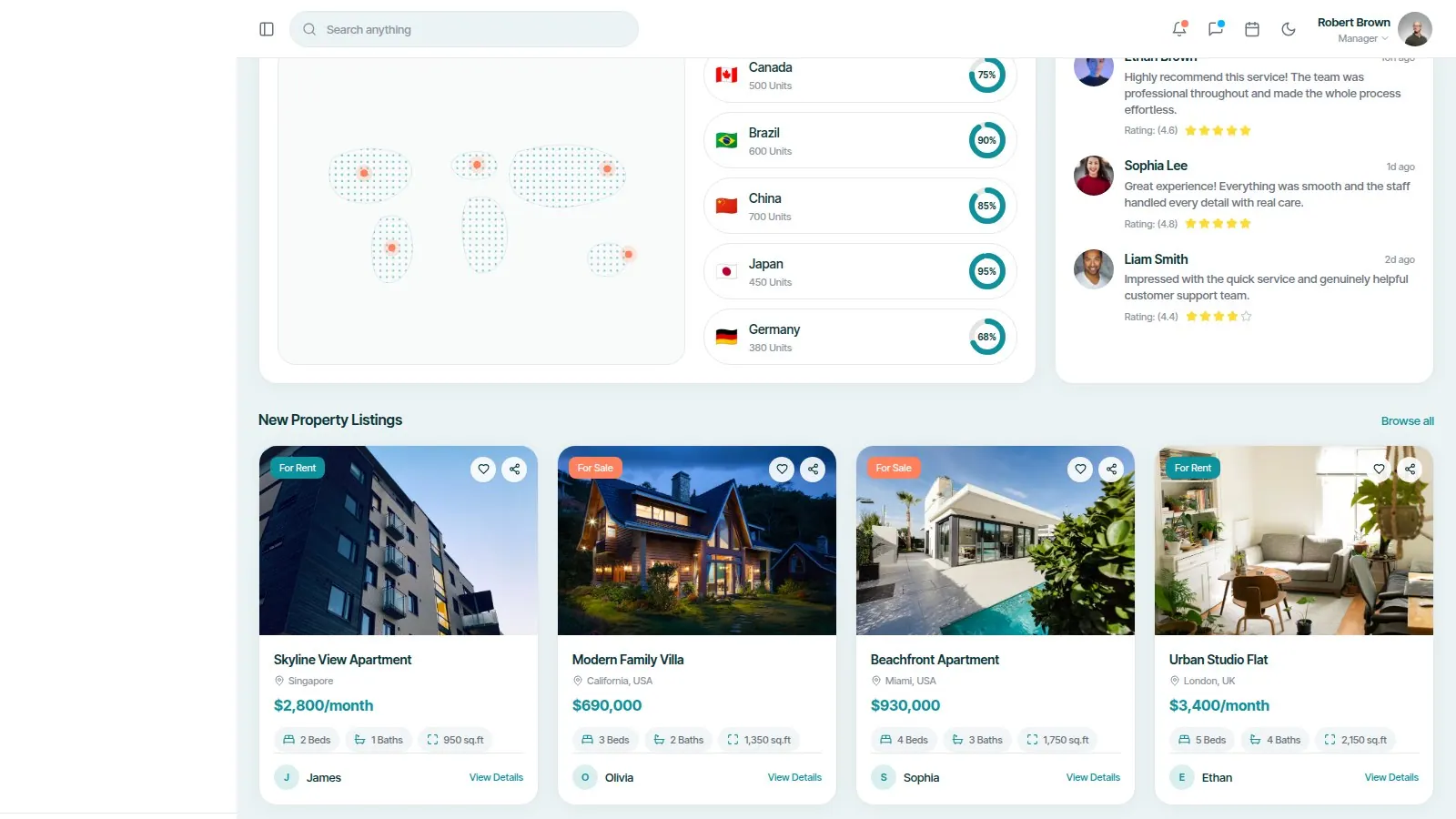Toggle the sidebar panel icon

267,29
